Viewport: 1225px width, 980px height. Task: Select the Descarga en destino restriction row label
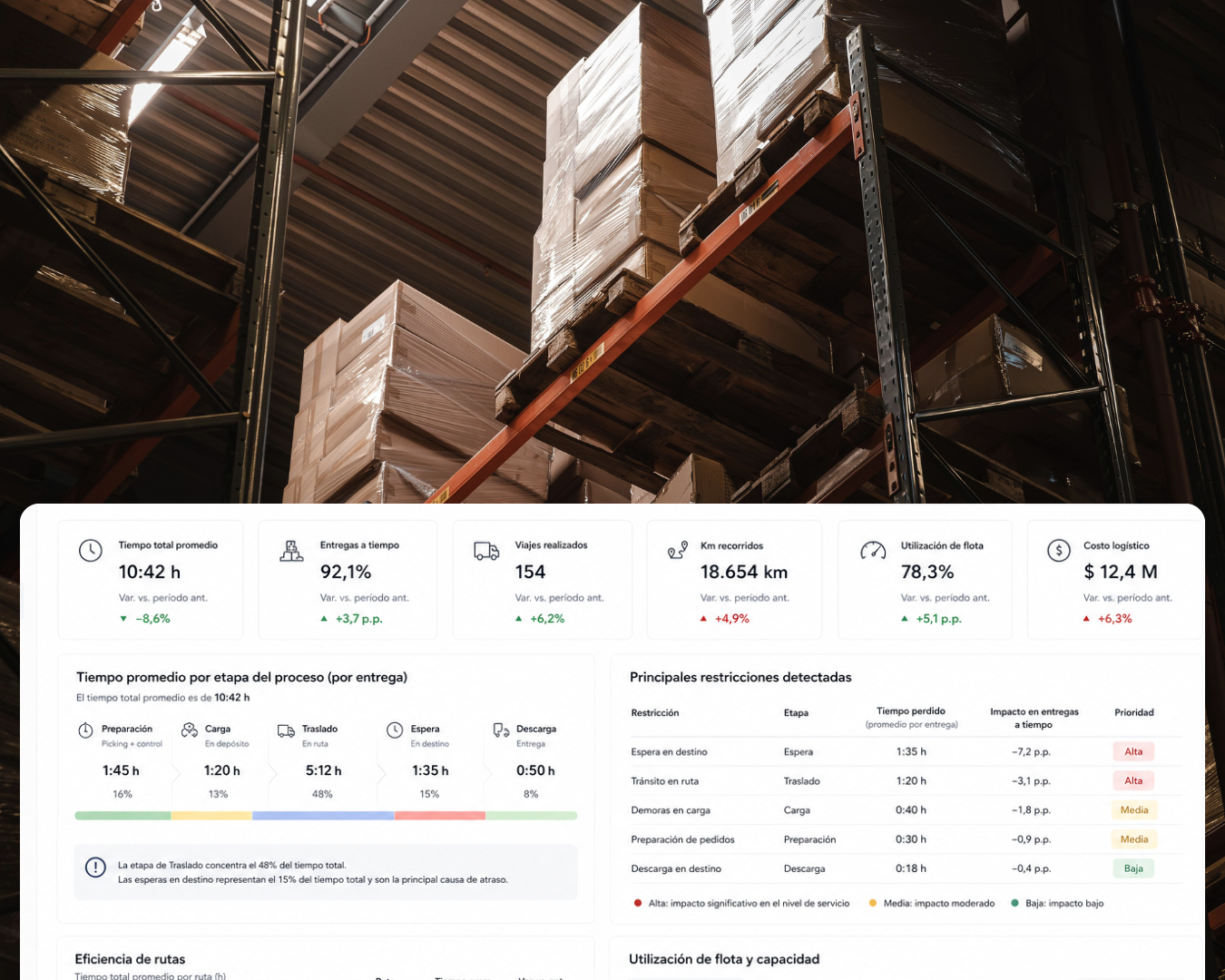point(676,868)
